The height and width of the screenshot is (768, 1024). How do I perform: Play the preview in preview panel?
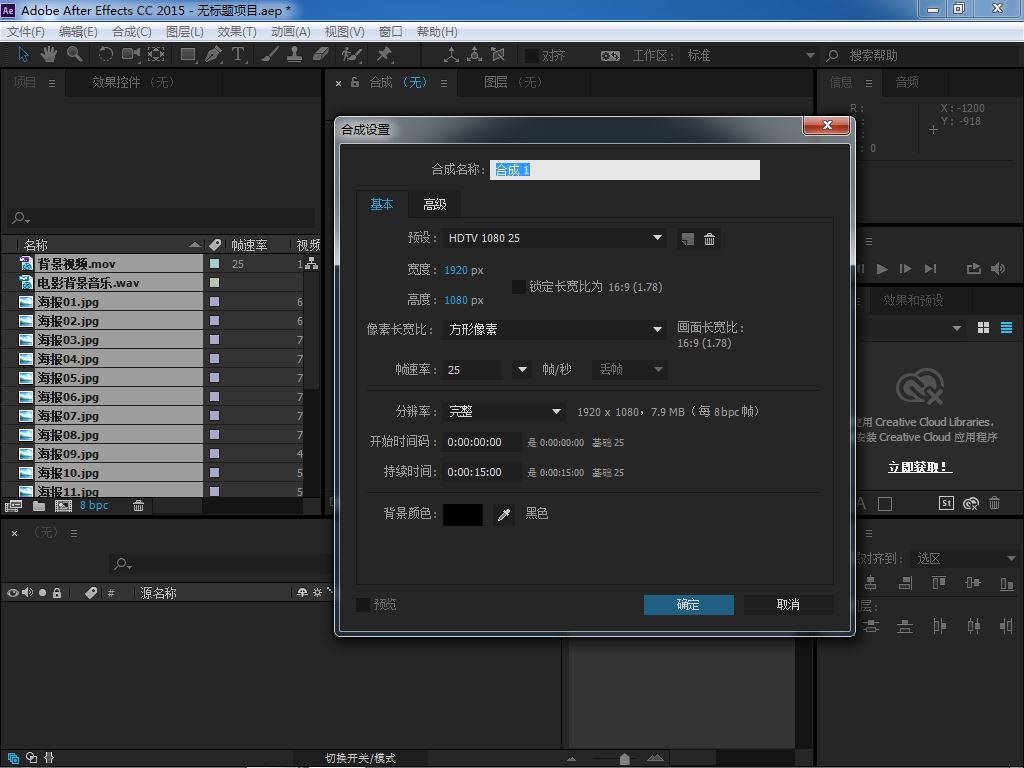point(882,268)
